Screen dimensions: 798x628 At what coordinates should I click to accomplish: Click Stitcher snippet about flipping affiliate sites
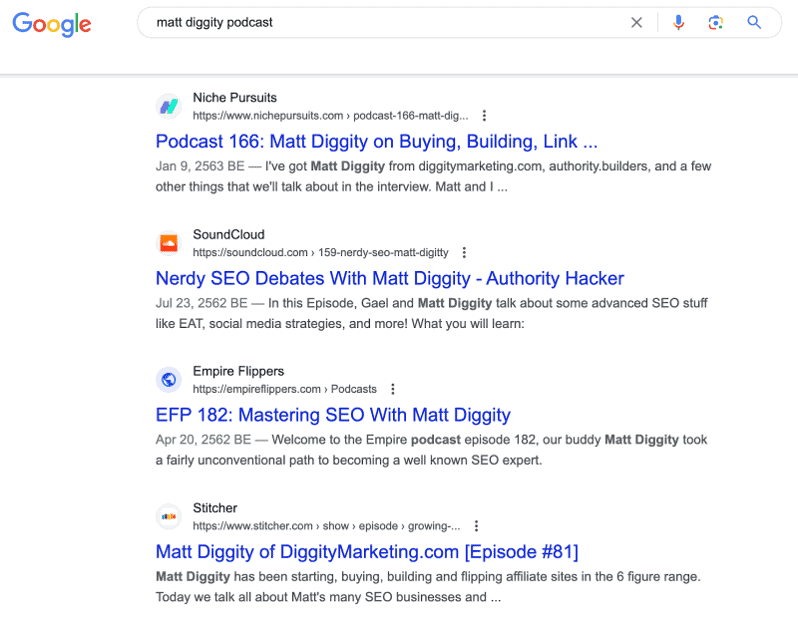[428, 587]
